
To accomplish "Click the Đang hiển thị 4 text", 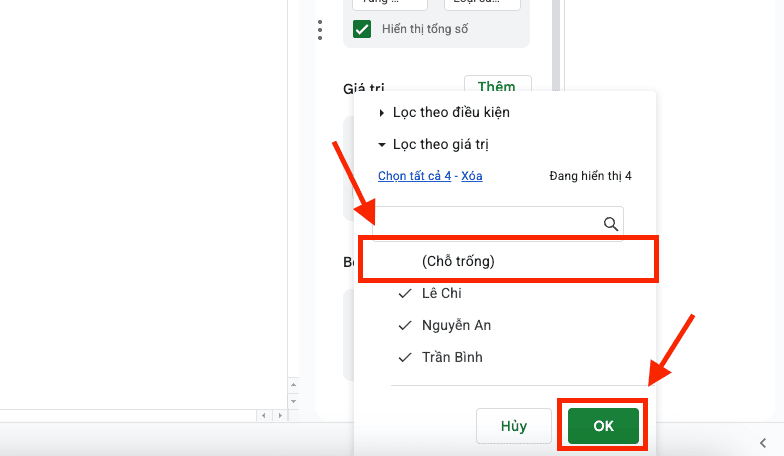I will pyautogui.click(x=590, y=176).
